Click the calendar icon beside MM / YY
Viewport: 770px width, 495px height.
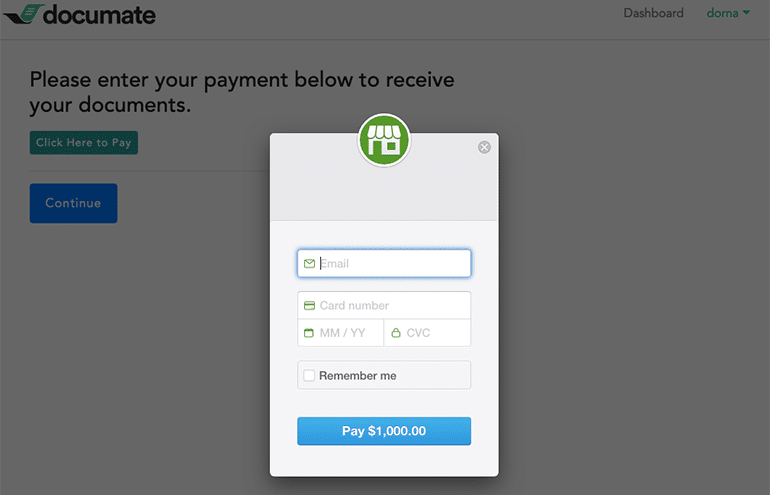click(x=309, y=333)
